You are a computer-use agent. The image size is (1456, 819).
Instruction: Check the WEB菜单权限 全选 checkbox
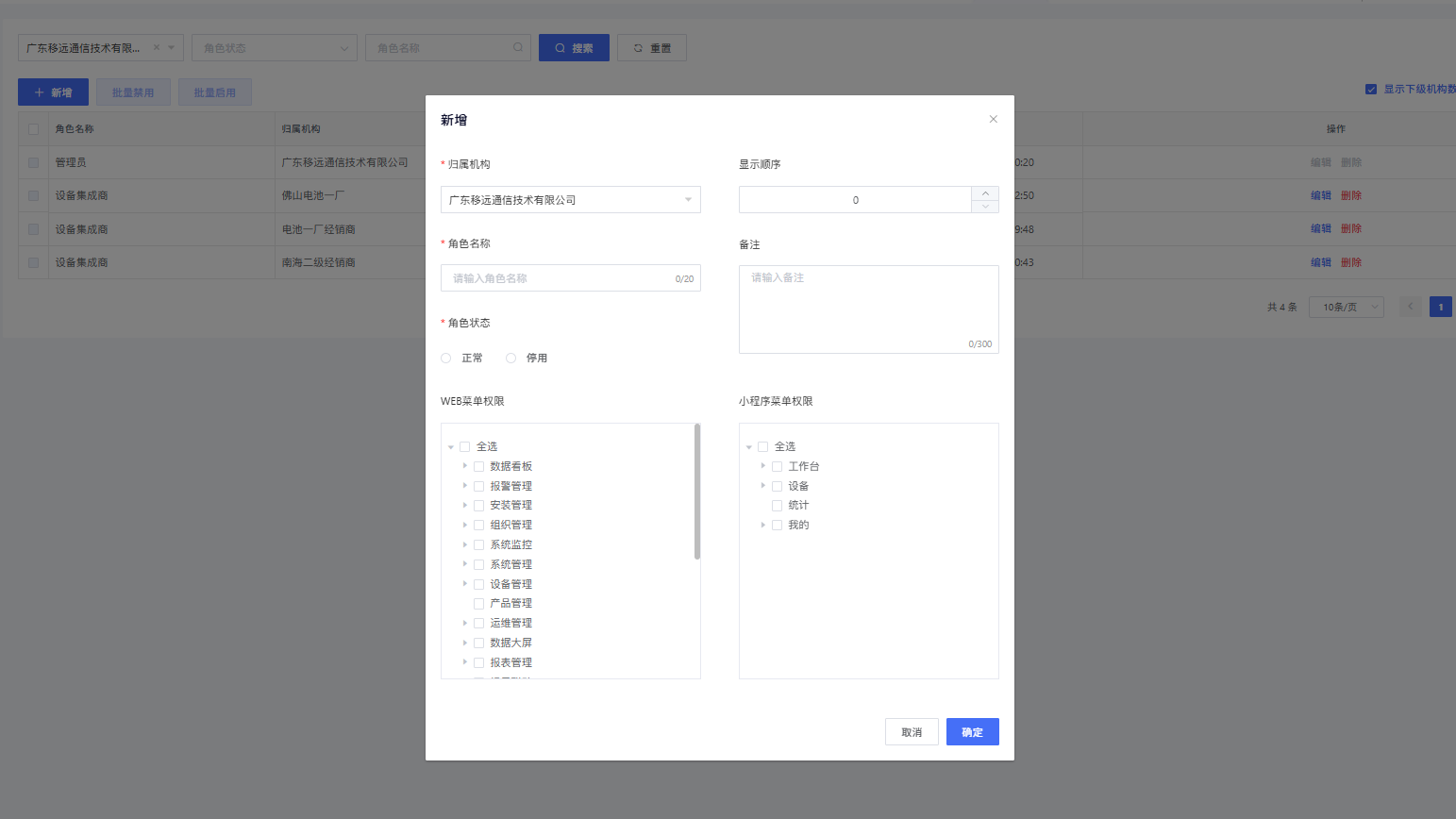click(465, 447)
